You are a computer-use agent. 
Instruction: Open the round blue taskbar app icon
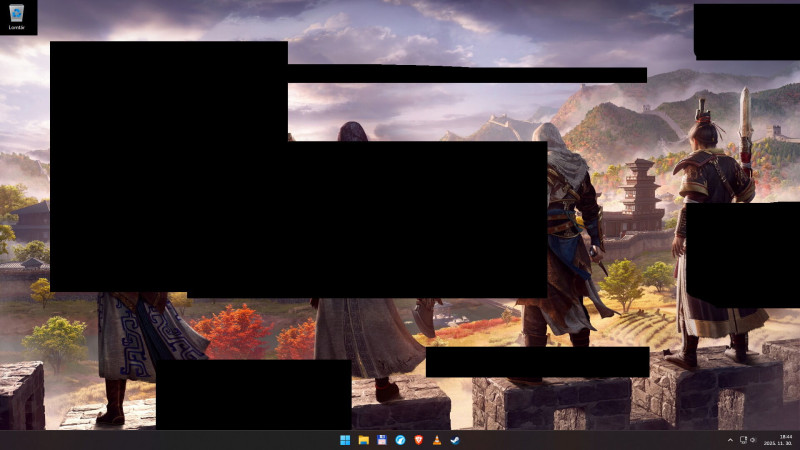400,440
